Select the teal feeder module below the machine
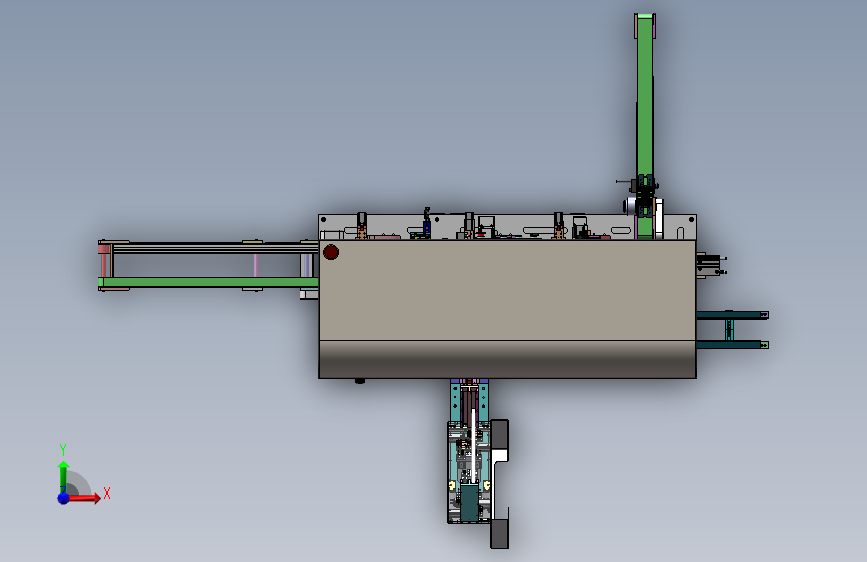 (469, 451)
